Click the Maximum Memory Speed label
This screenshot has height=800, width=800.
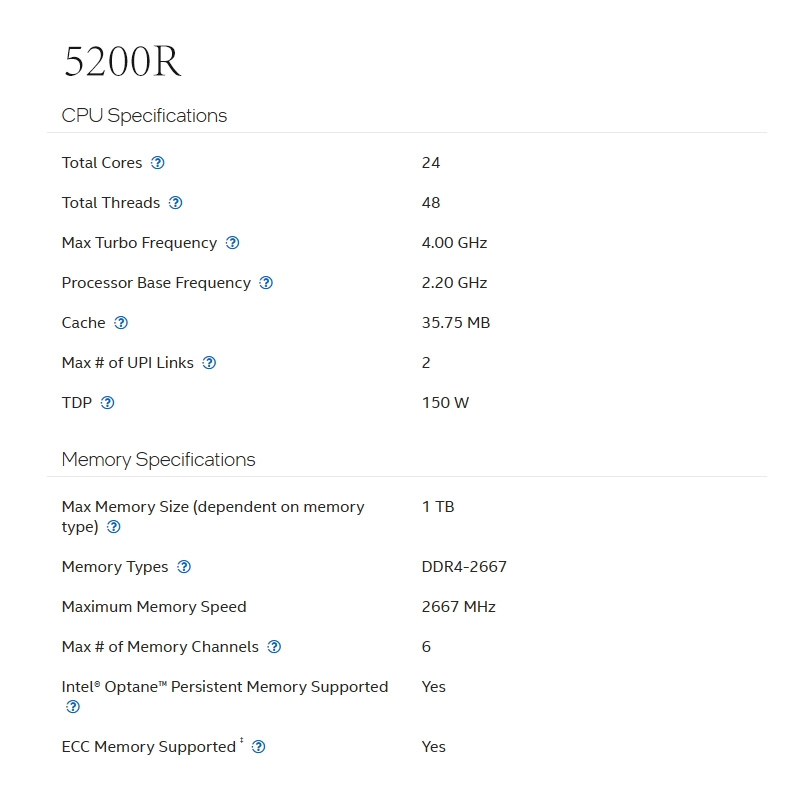pos(154,607)
